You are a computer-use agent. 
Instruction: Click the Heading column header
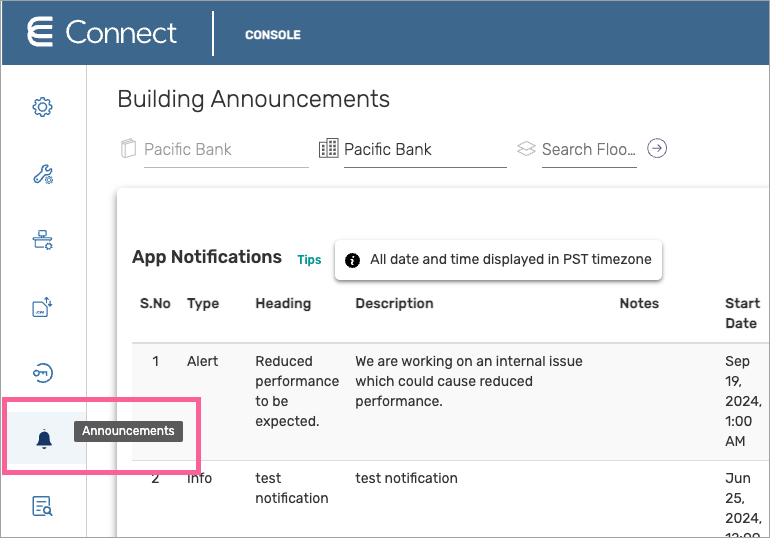point(283,304)
